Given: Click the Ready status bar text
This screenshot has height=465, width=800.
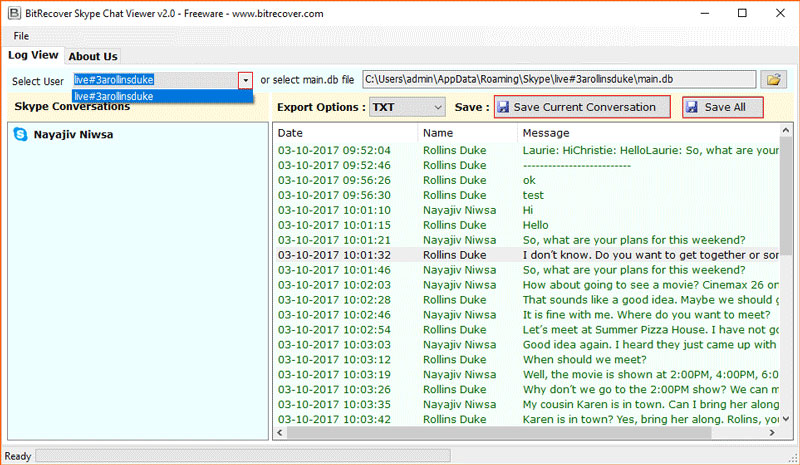Looking at the screenshot, I should (x=18, y=456).
